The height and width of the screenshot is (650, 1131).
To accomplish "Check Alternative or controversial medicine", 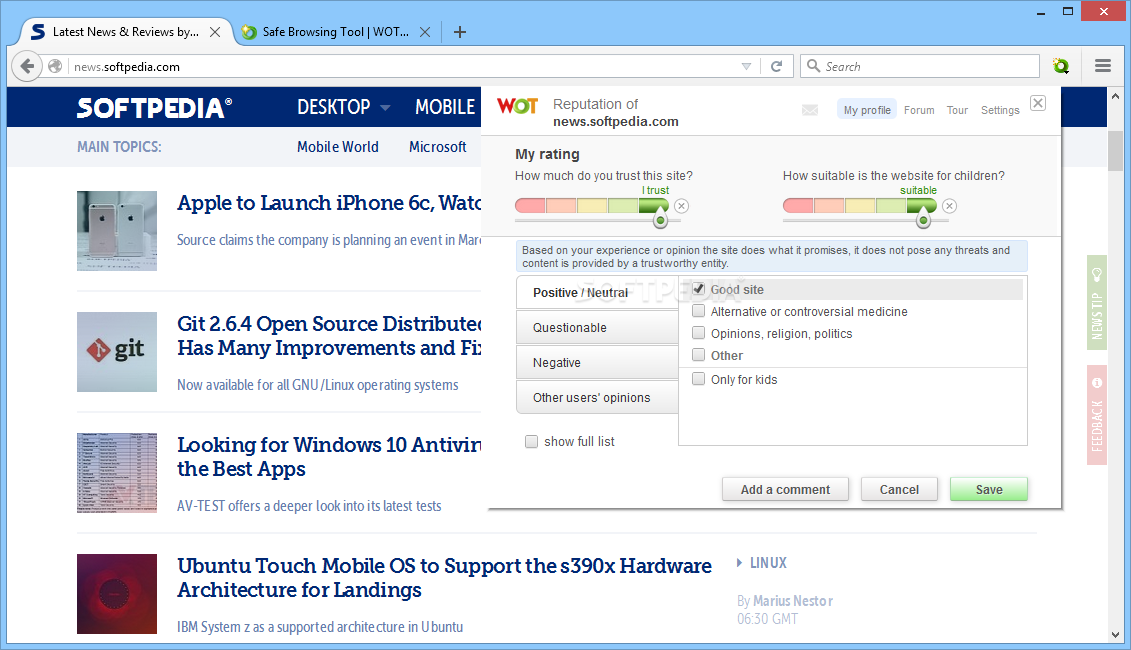I will (x=698, y=311).
